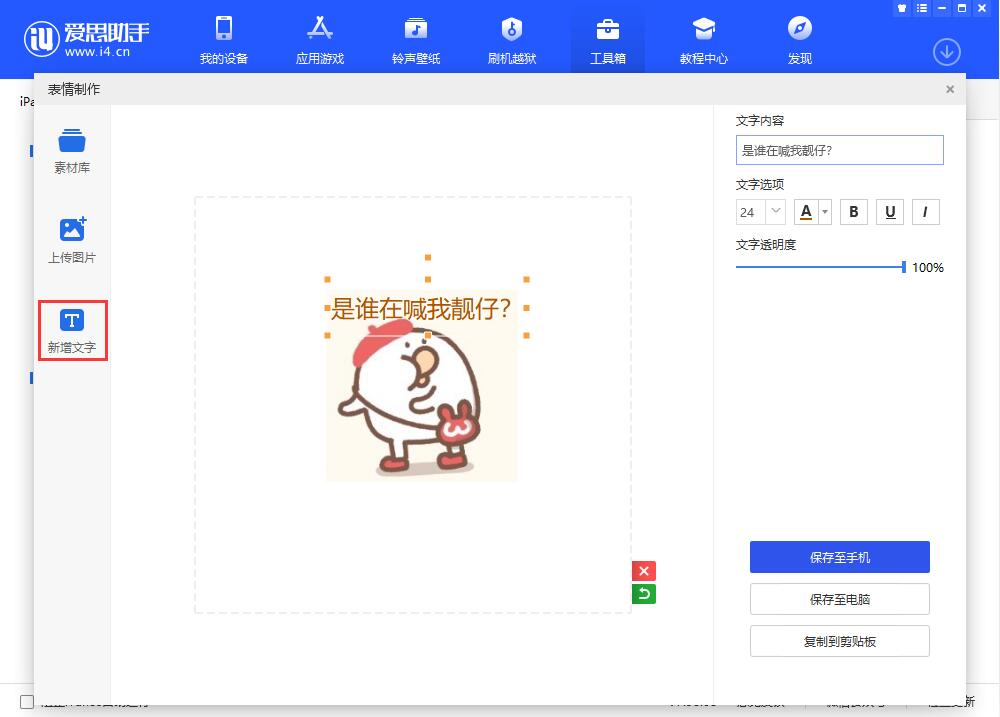Screen dimensions: 1000x717
Task: Toggle italic formatting for the text
Action: [925, 211]
